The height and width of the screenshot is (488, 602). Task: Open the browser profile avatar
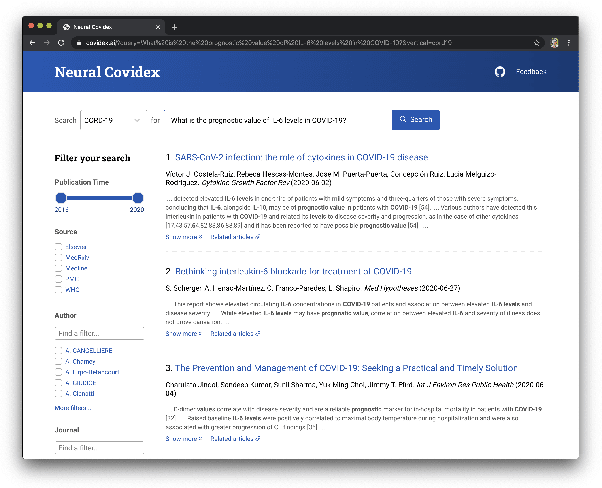(554, 43)
